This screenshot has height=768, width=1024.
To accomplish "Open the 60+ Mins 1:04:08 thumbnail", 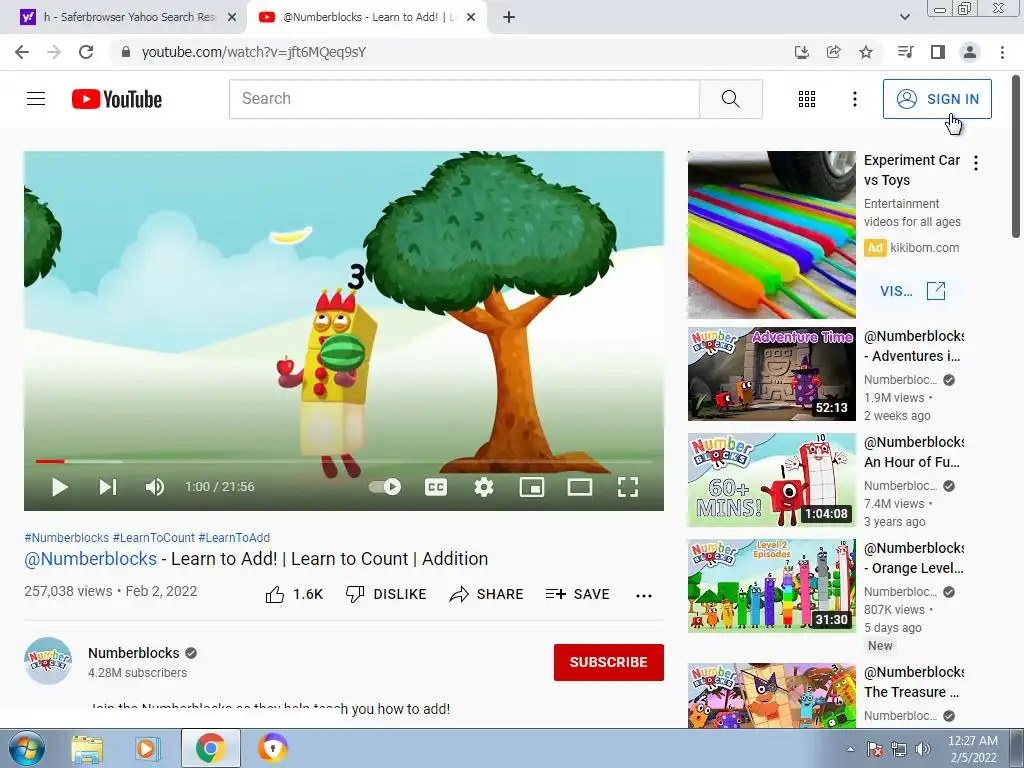I will click(771, 480).
